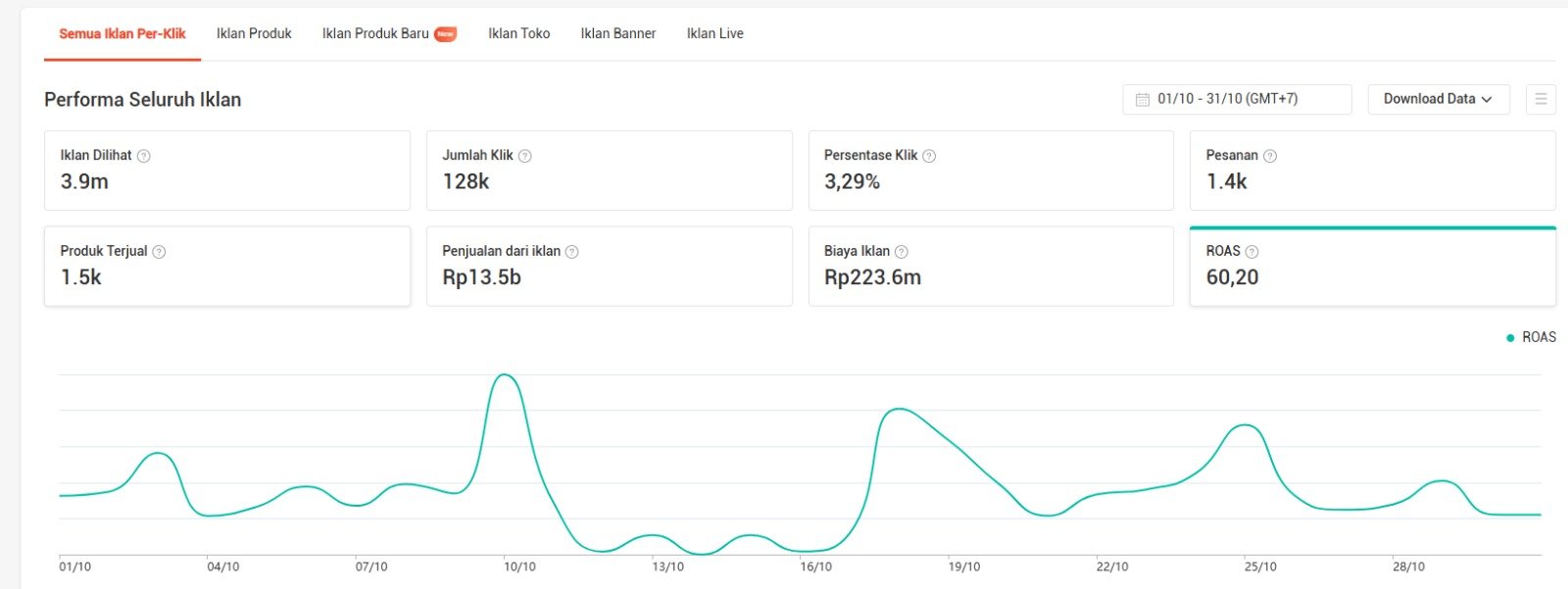Click help icon next to Iklan Dilihat
The image size is (1568, 589).
144,156
